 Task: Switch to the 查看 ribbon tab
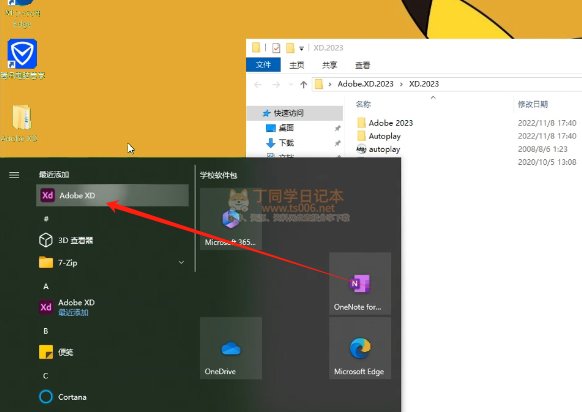(362, 65)
